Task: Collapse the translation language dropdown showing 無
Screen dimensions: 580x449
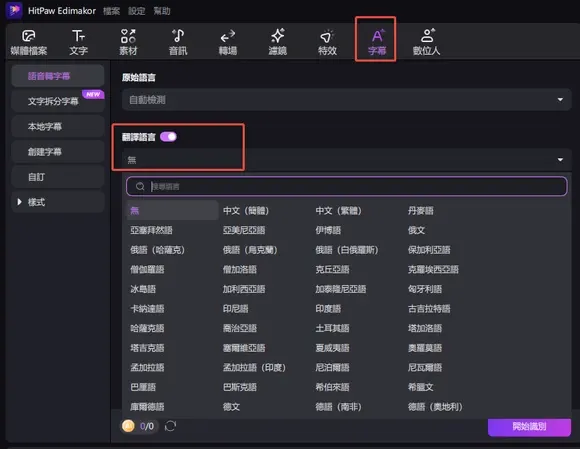Action: (x=347, y=160)
